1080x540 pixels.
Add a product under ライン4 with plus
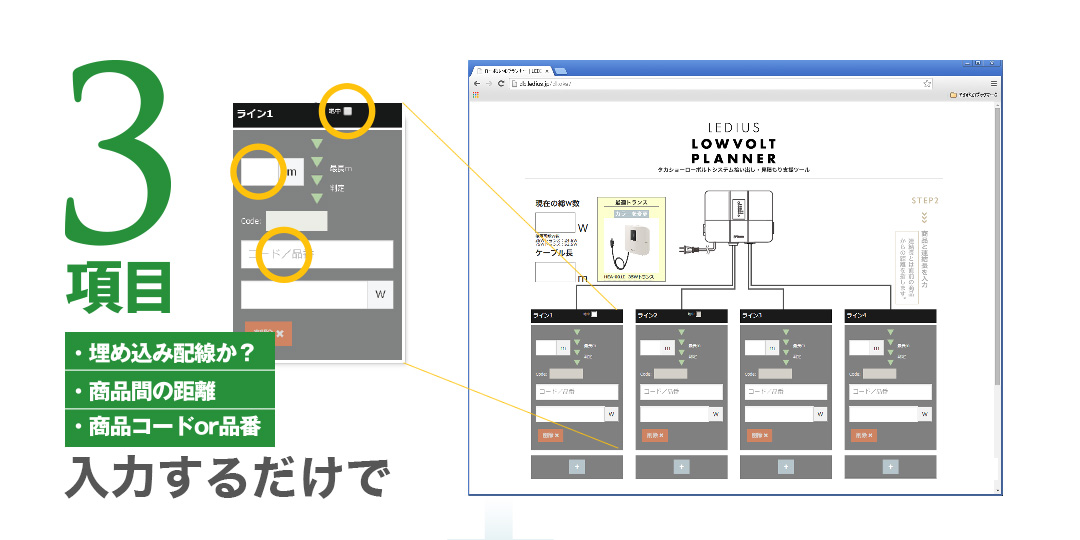pyautogui.click(x=890, y=466)
